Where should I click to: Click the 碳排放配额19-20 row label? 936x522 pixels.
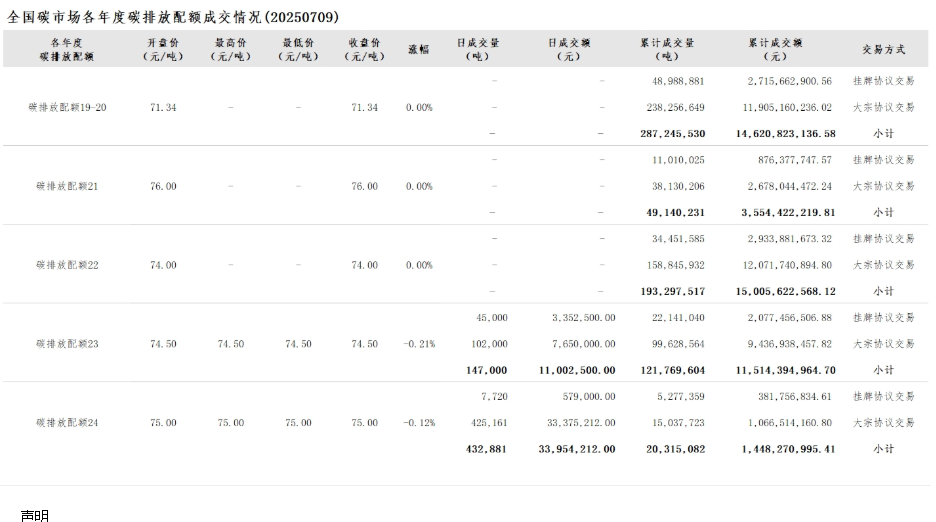(67, 107)
